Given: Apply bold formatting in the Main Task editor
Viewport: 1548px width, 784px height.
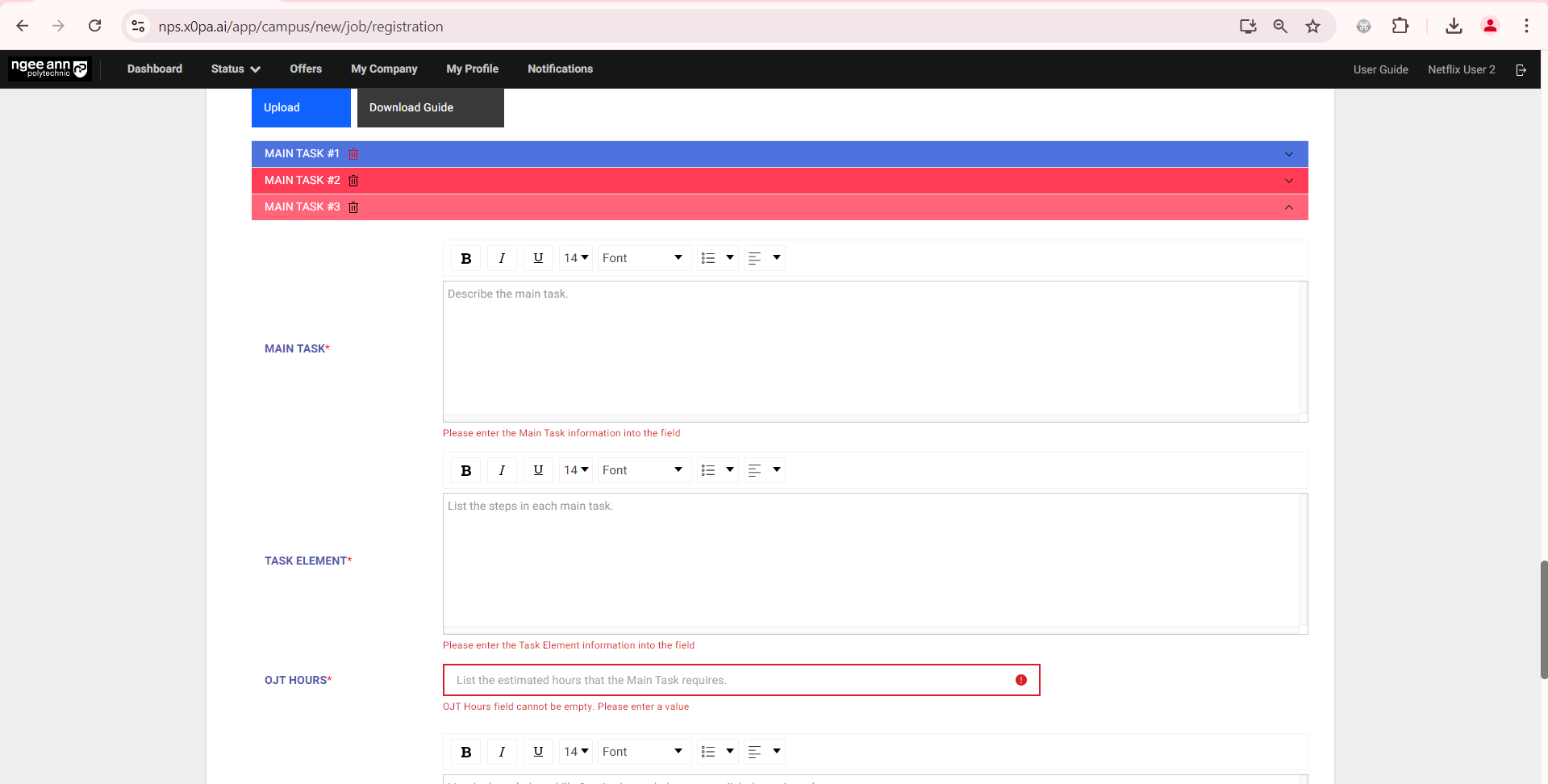Looking at the screenshot, I should tap(465, 257).
